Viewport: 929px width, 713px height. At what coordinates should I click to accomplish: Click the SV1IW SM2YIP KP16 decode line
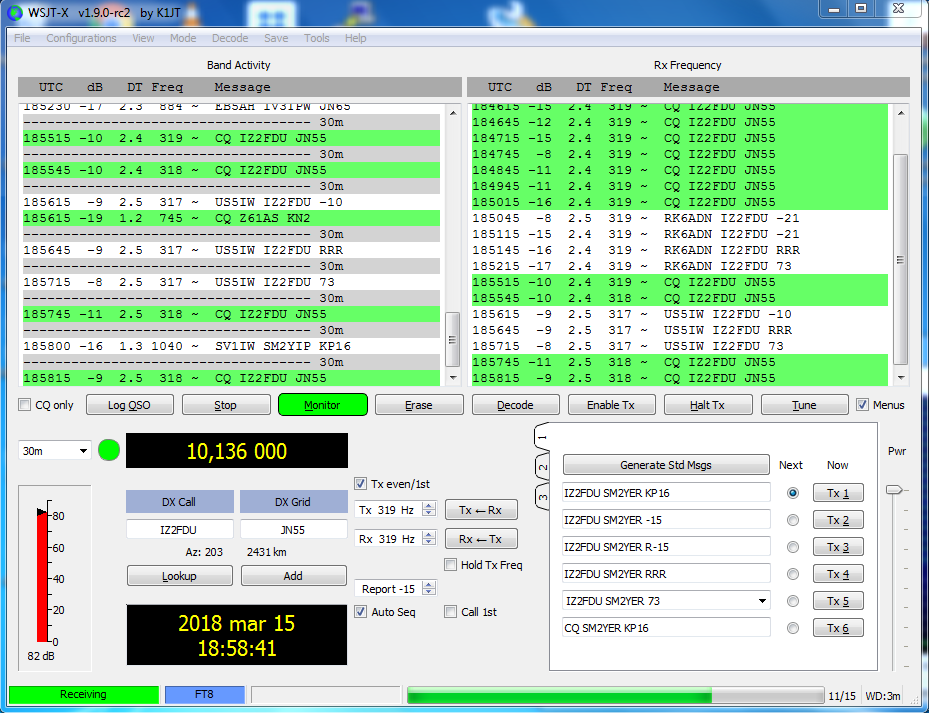pos(231,346)
